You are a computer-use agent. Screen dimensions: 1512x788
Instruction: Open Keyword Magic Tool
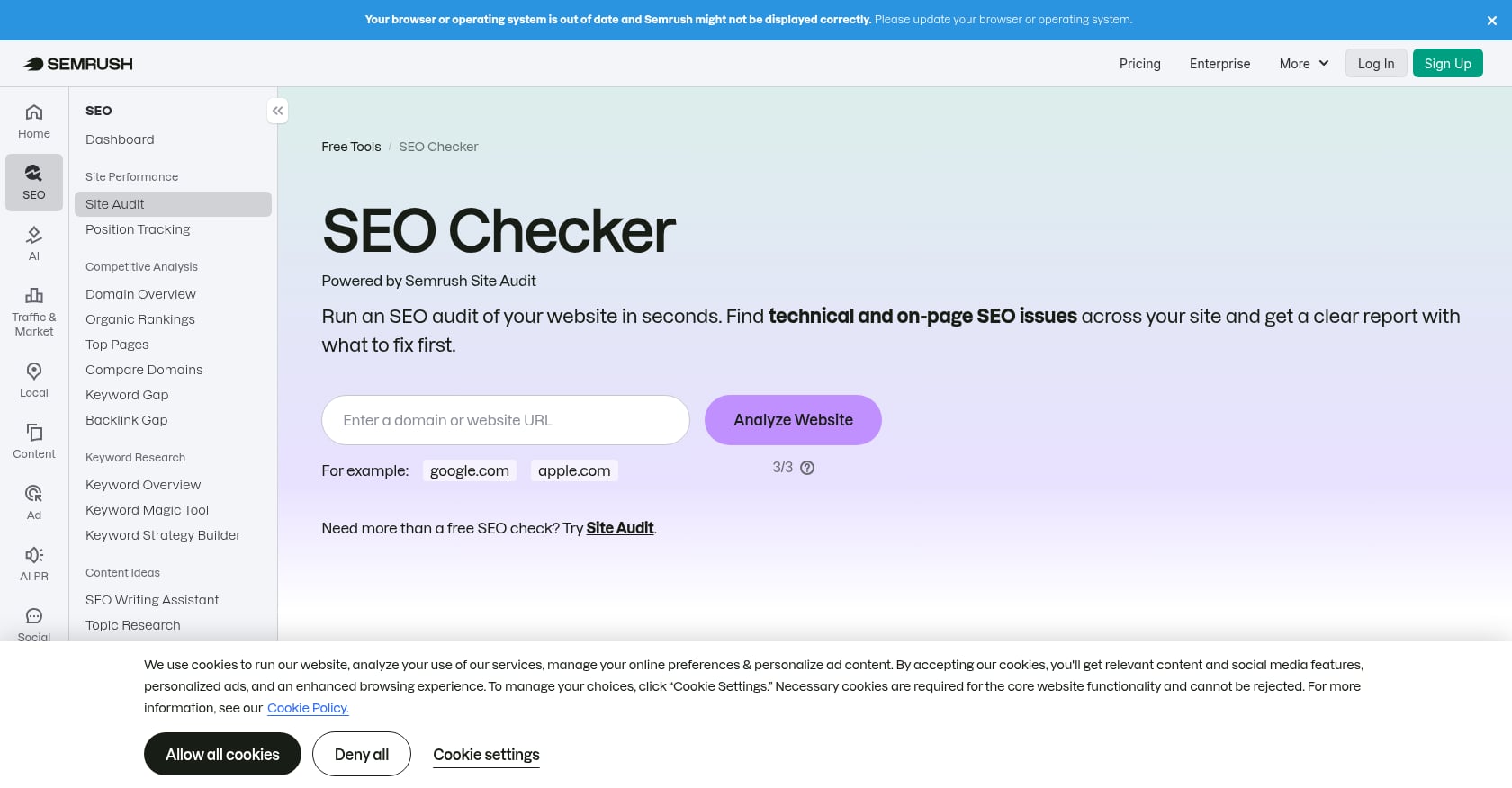[x=173, y=510]
